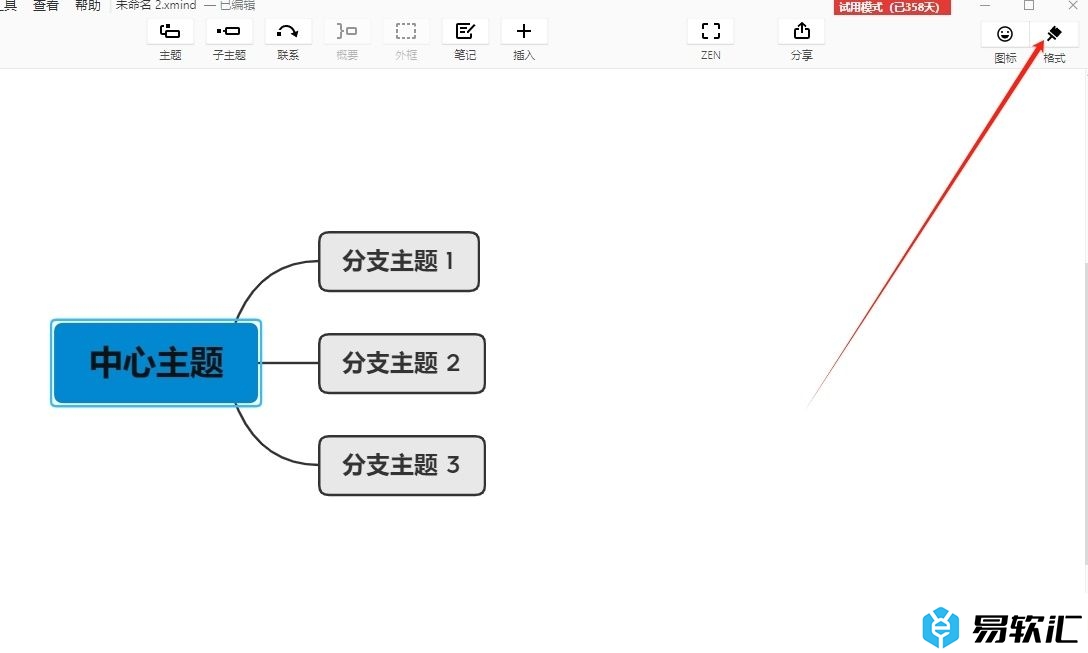
Task: Open the 图标 (Markers) smiley panel
Action: (1005, 34)
